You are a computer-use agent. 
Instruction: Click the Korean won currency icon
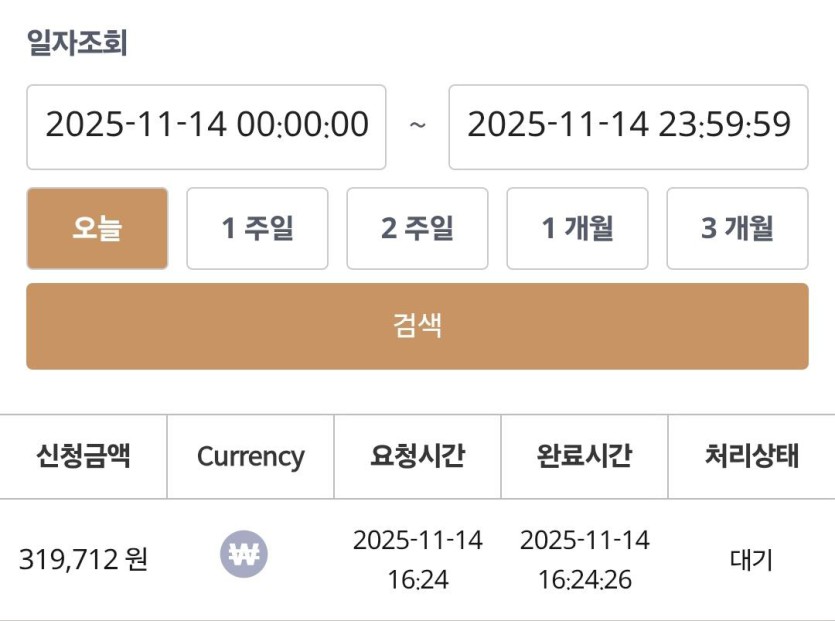pyautogui.click(x=244, y=554)
